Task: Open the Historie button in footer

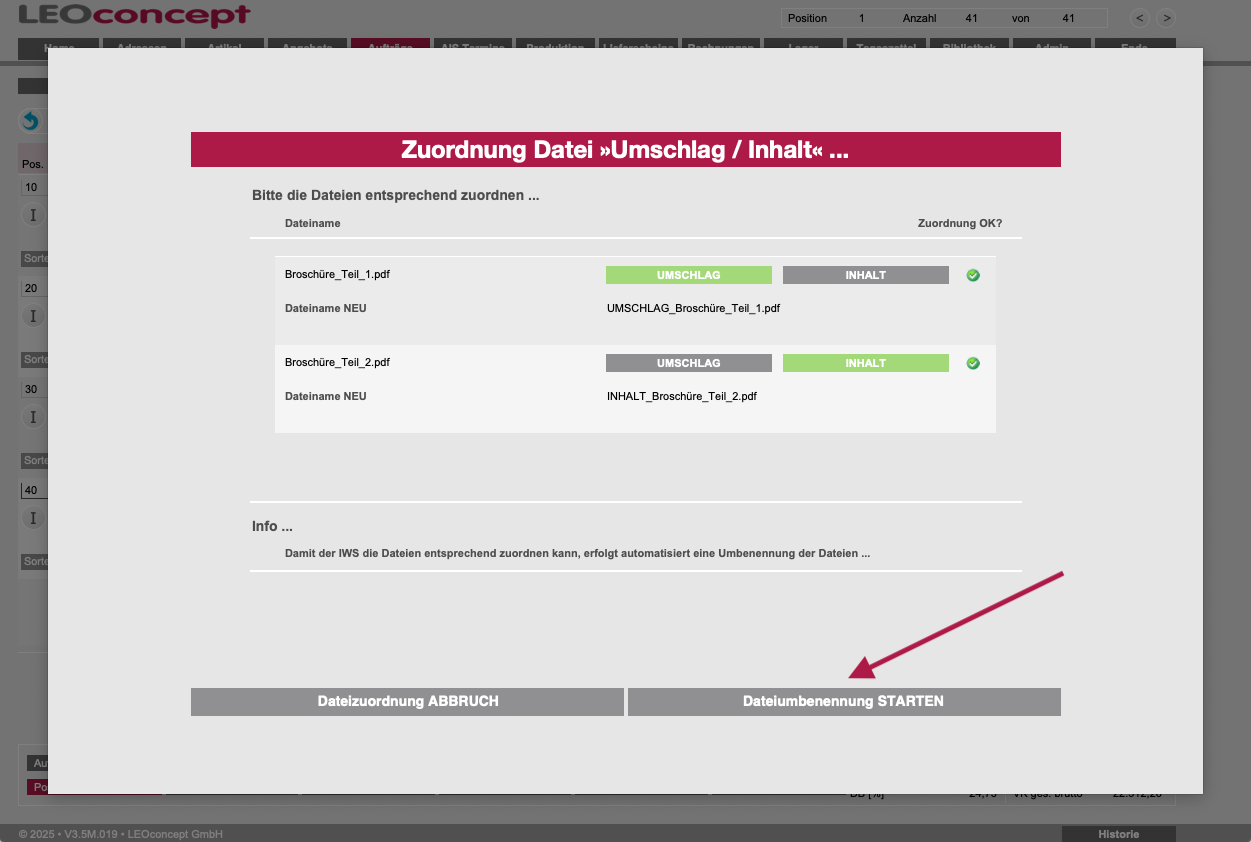Action: coord(1118,834)
